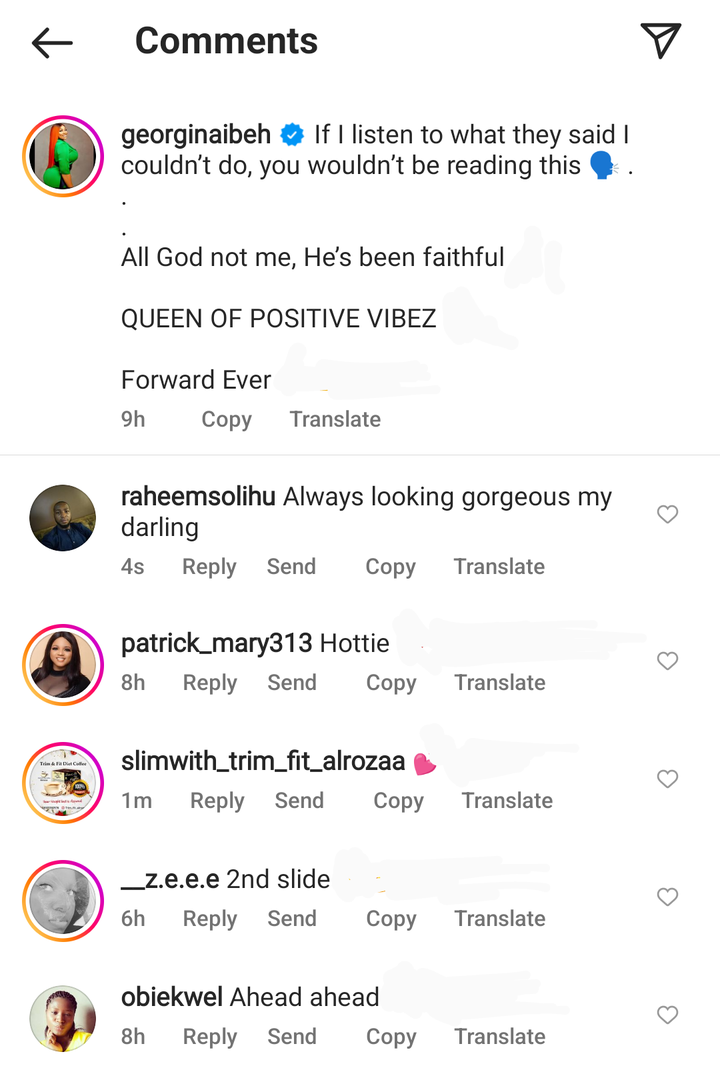Screen dimensions: 720x1072
Task: Send patrick_mary313's comment
Action: click(x=292, y=683)
